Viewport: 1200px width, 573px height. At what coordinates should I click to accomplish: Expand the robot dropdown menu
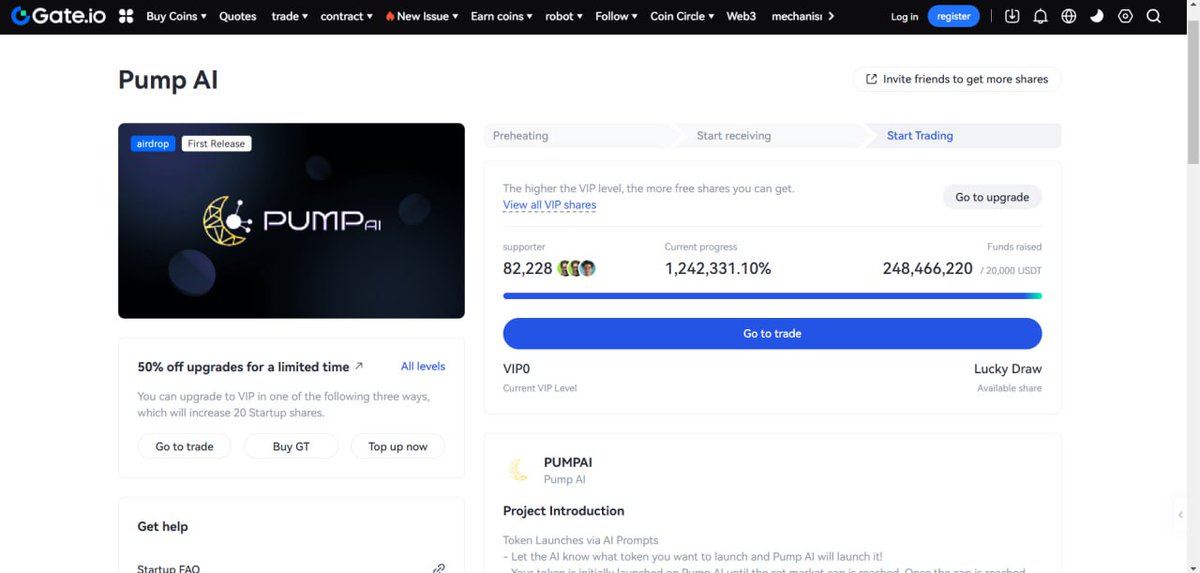(x=564, y=16)
